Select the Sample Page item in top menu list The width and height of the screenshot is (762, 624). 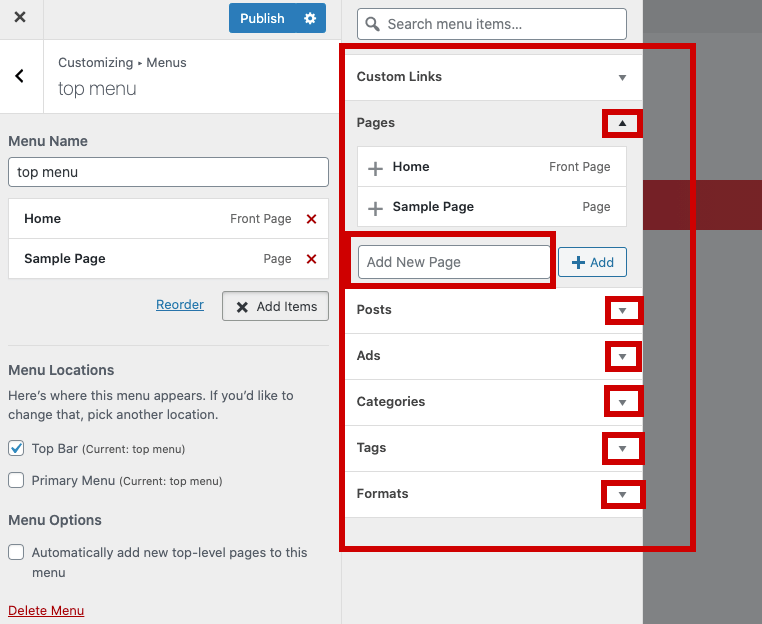click(169, 259)
